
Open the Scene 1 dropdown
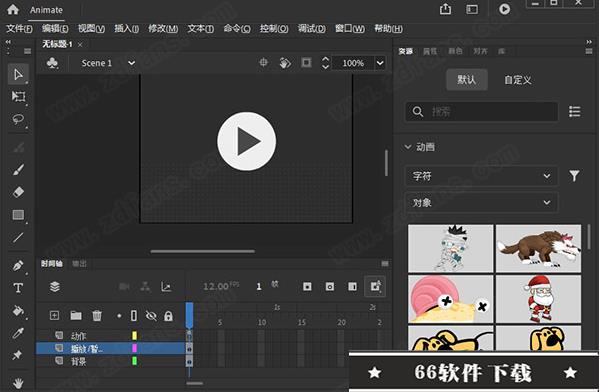coord(131,63)
